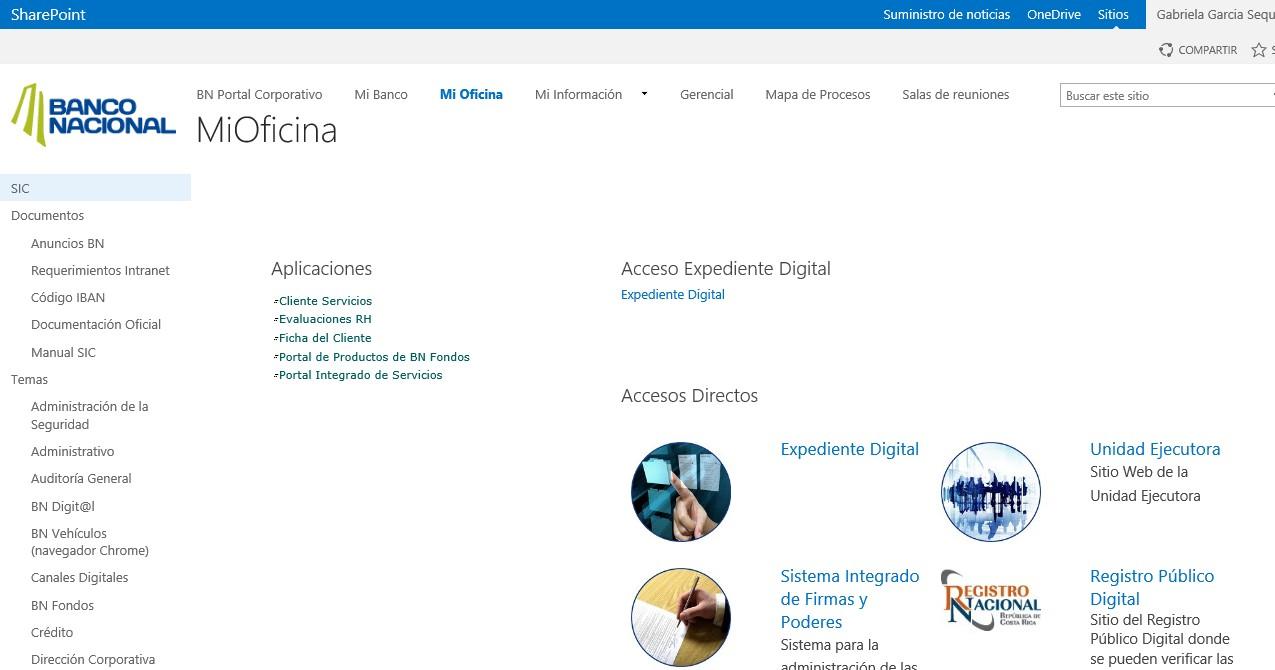Open Suministro de noticias

pyautogui.click(x=946, y=14)
